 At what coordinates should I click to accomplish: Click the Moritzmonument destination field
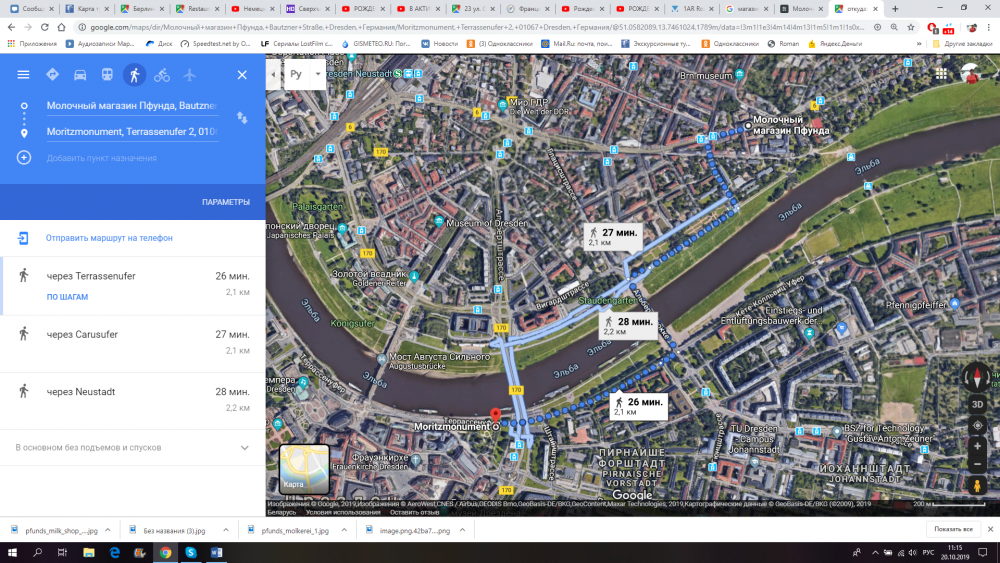click(131, 132)
